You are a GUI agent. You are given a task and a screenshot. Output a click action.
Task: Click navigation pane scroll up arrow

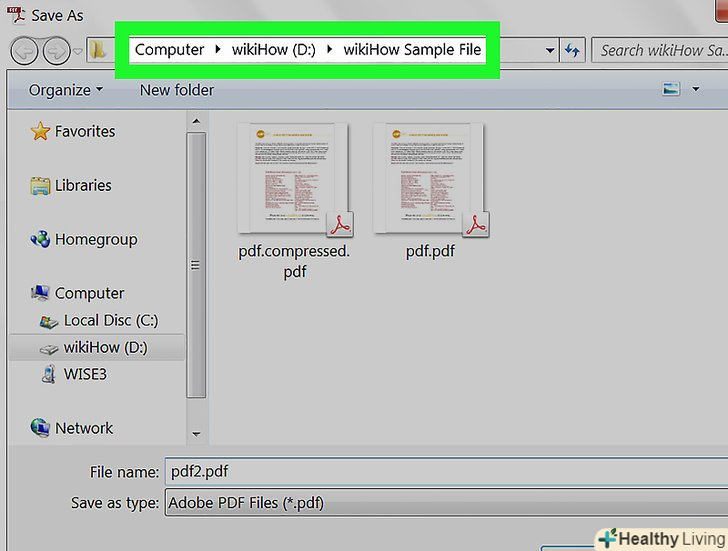point(196,121)
